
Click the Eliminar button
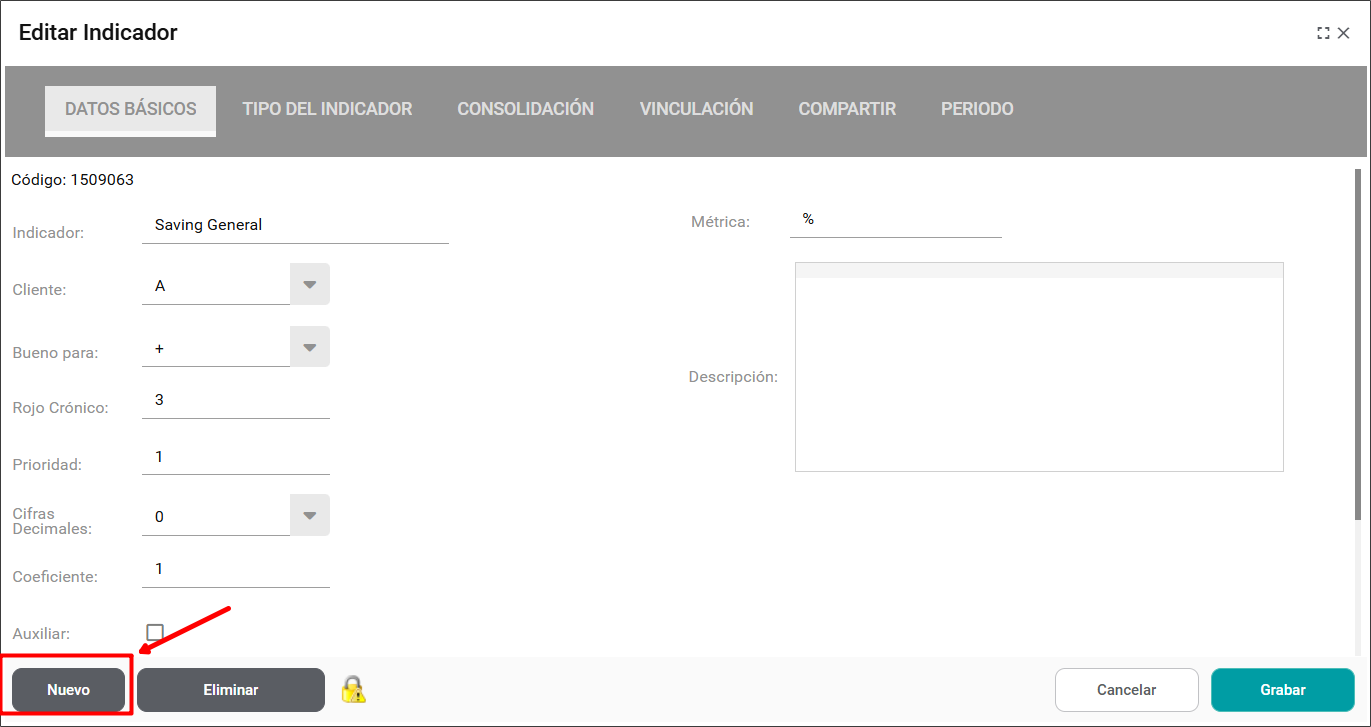[231, 690]
